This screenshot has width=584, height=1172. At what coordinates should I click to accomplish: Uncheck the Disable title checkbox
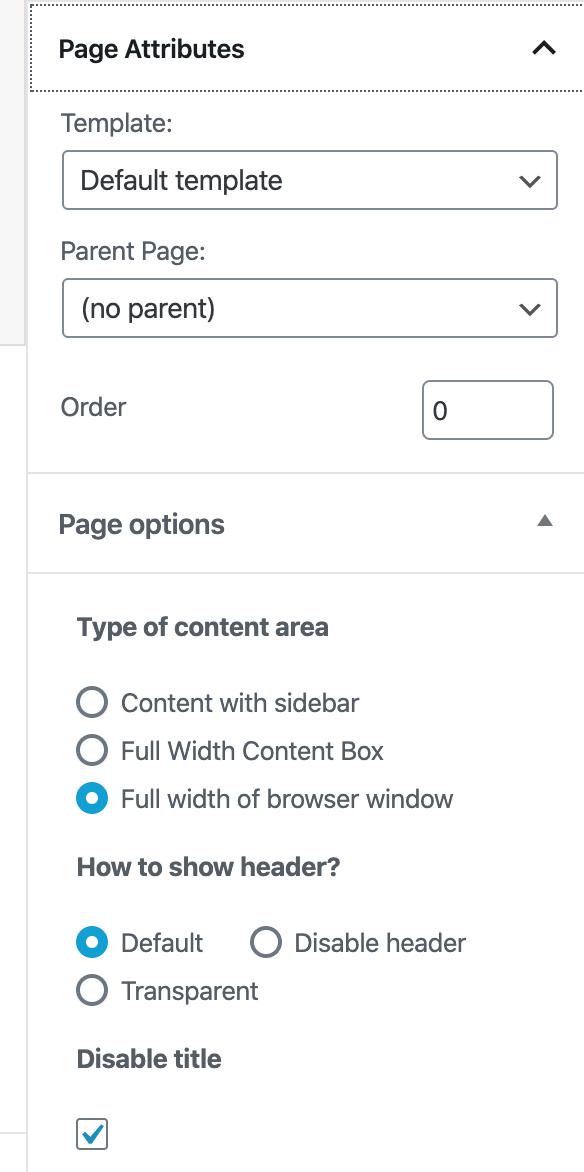91,1134
